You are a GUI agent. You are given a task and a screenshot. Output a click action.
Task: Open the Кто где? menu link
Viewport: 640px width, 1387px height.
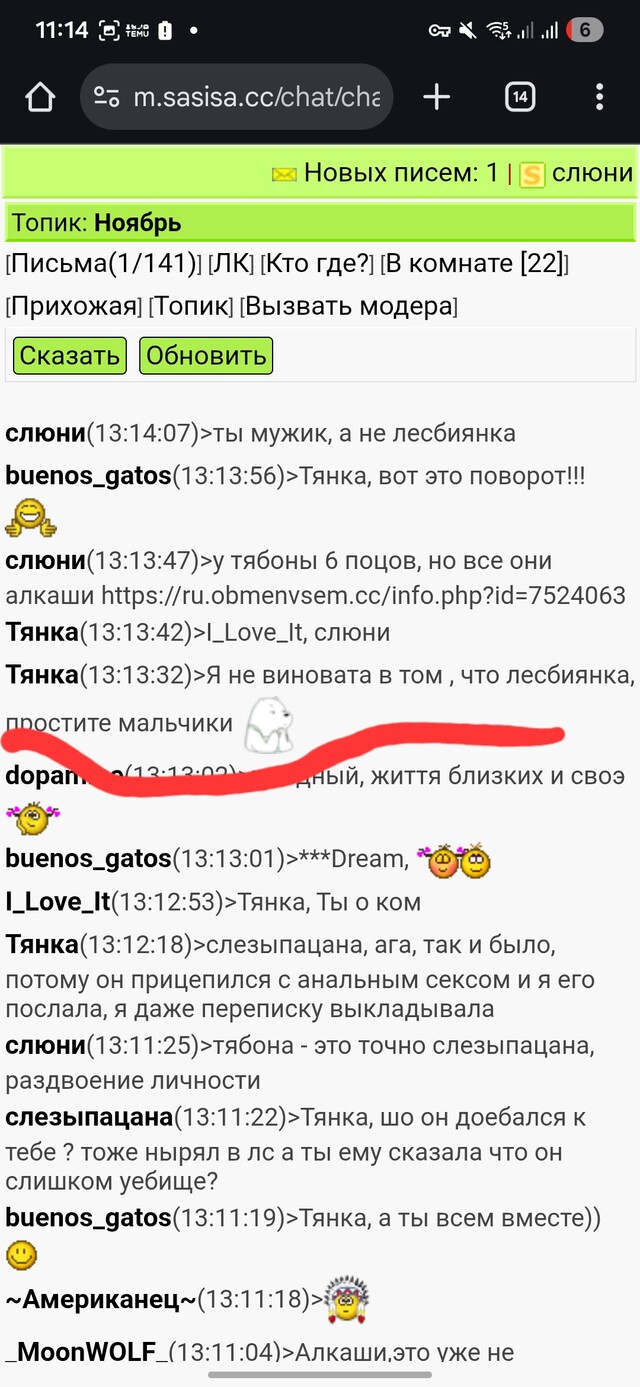coord(317,265)
